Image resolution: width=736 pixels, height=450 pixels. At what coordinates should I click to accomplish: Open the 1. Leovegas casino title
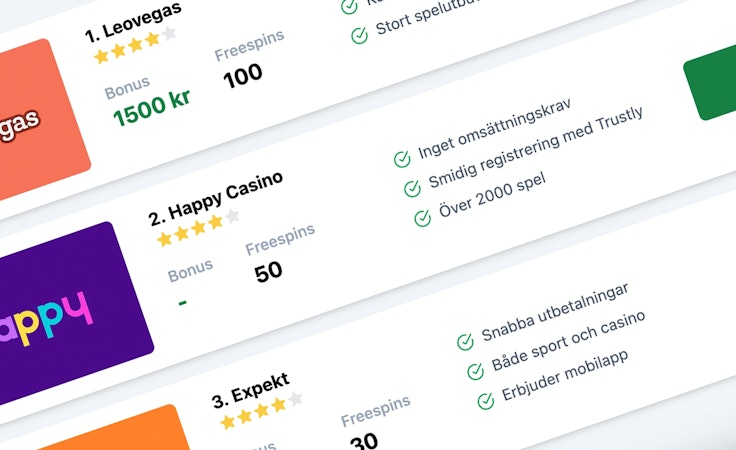133,22
